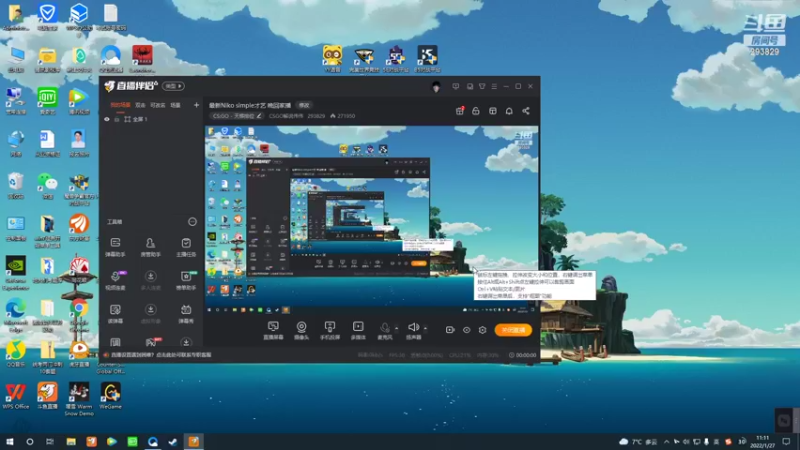Open WPS Office desktop shortcut
The image size is (800, 450).
[x=16, y=396]
